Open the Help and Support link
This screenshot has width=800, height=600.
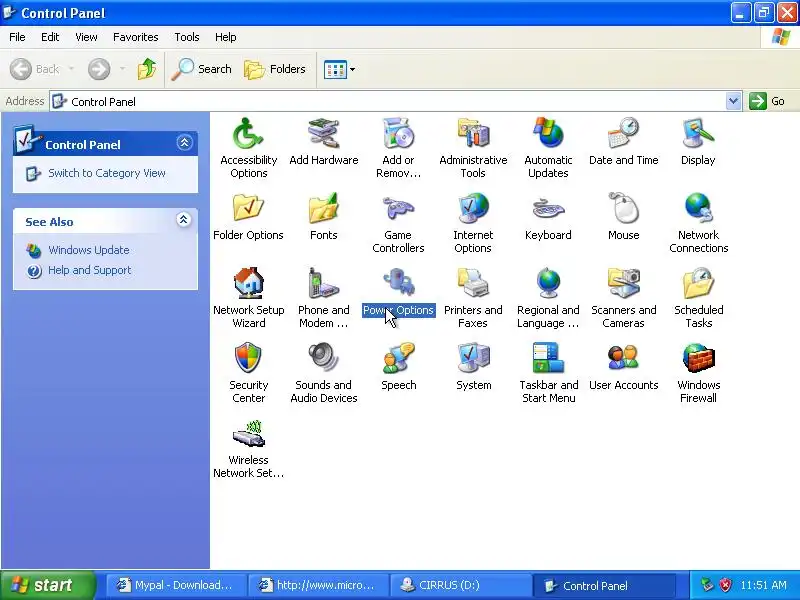coord(89,270)
